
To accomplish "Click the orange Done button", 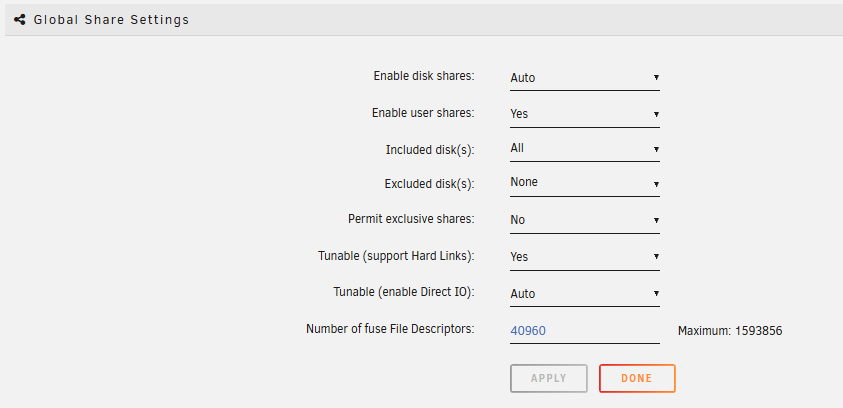I will pyautogui.click(x=637, y=378).
